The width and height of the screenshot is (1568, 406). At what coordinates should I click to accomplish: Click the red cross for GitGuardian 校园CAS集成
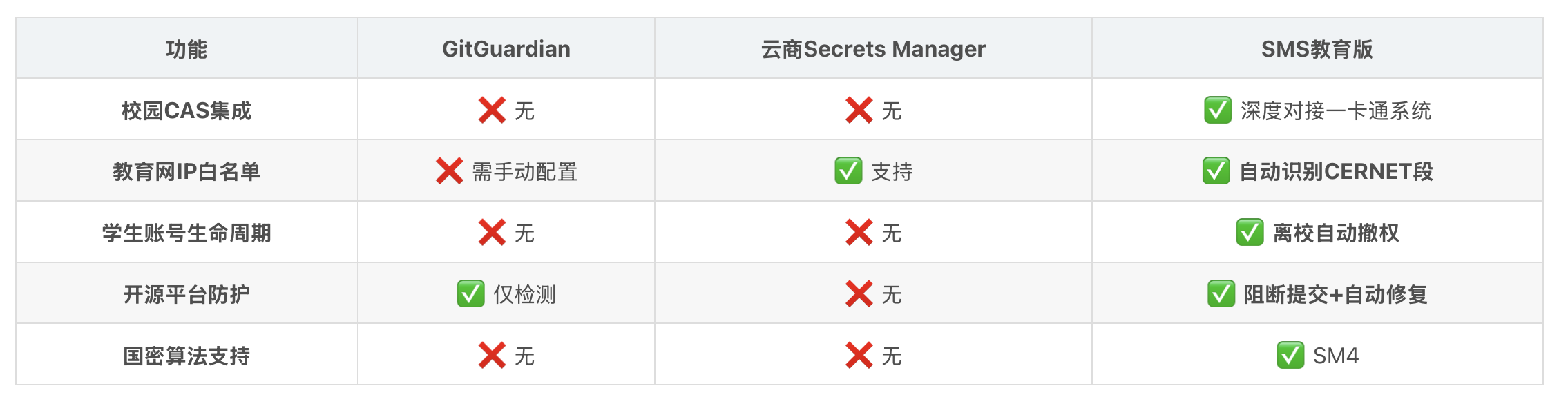coord(492,110)
